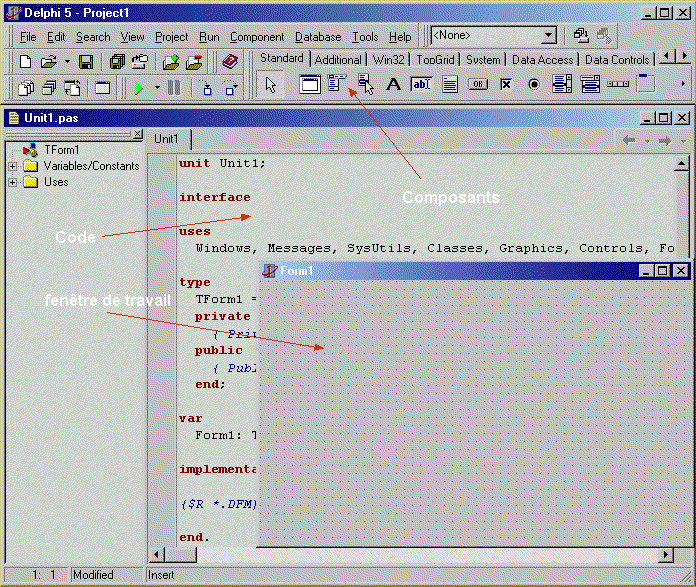Open the editor back-history dropdown arrow
Screen dimensions: 696x587
point(647,141)
